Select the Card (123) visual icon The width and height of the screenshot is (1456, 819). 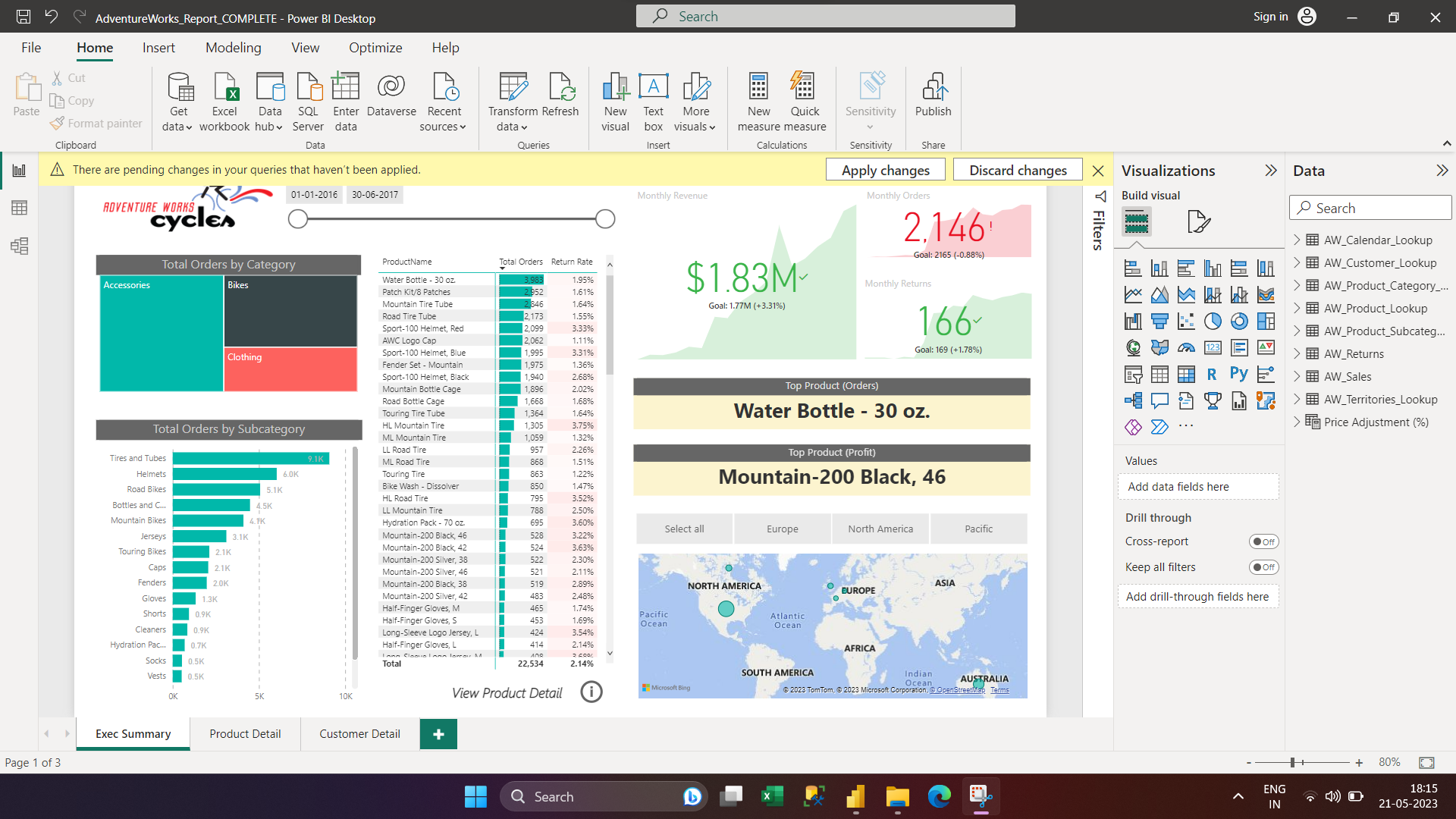point(1213,348)
